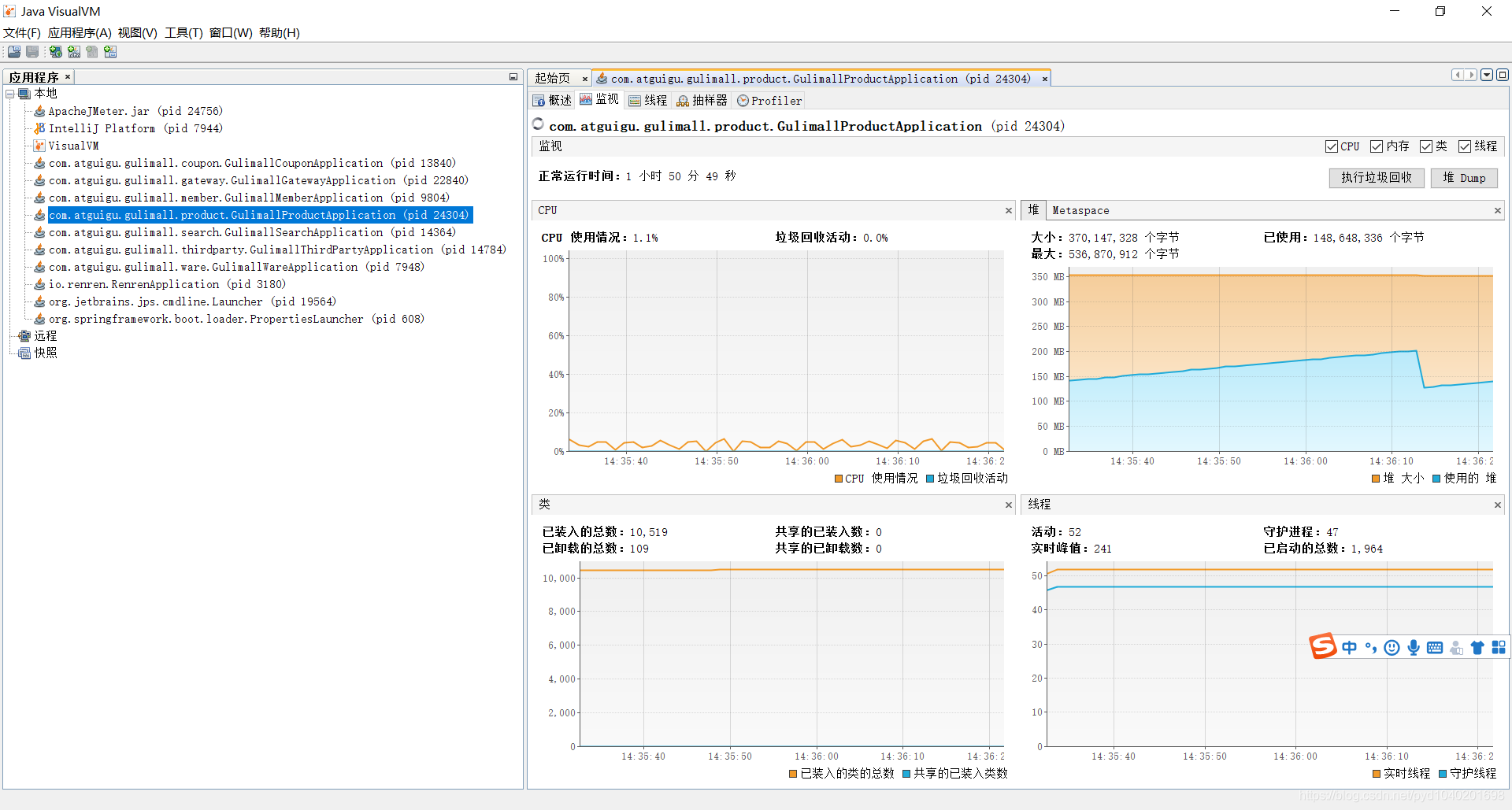
Task: Uncheck the 类 checkbox
Action: (1426, 146)
